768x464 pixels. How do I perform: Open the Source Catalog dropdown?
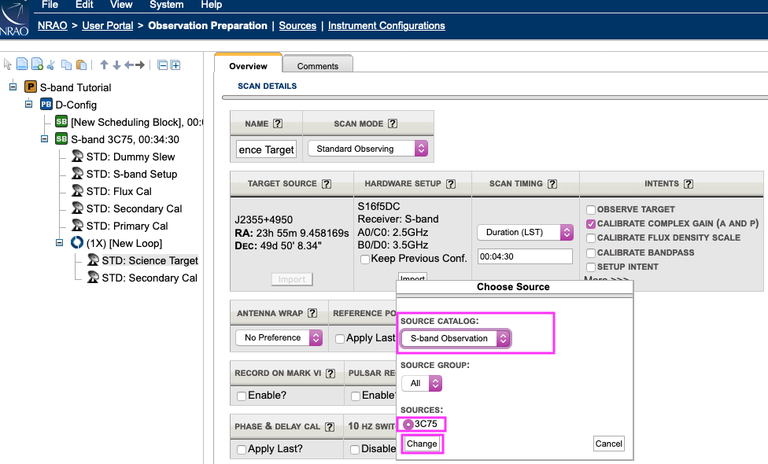[x=461, y=339]
